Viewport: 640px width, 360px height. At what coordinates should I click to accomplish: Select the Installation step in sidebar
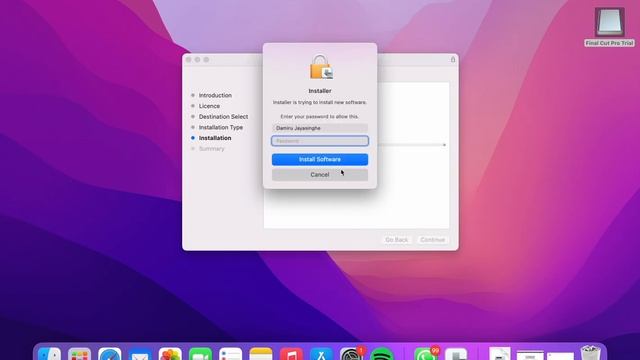click(215, 138)
